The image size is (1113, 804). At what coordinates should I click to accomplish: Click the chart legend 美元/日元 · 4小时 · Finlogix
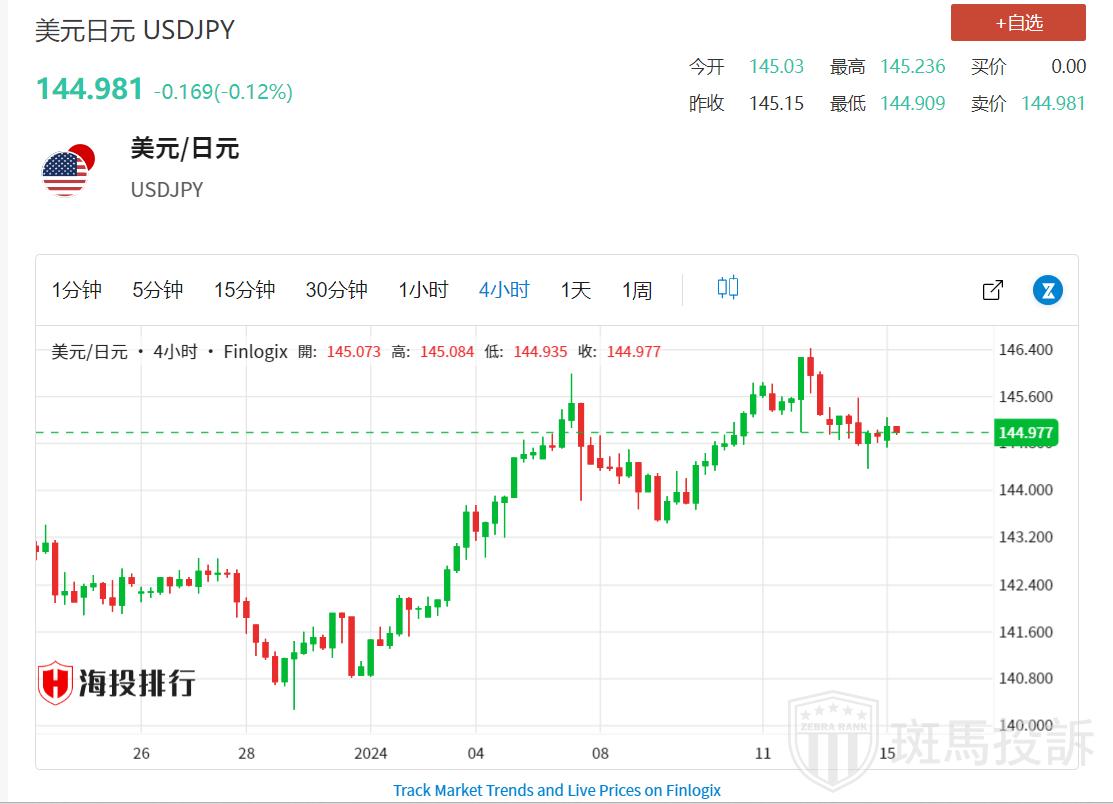[170, 352]
